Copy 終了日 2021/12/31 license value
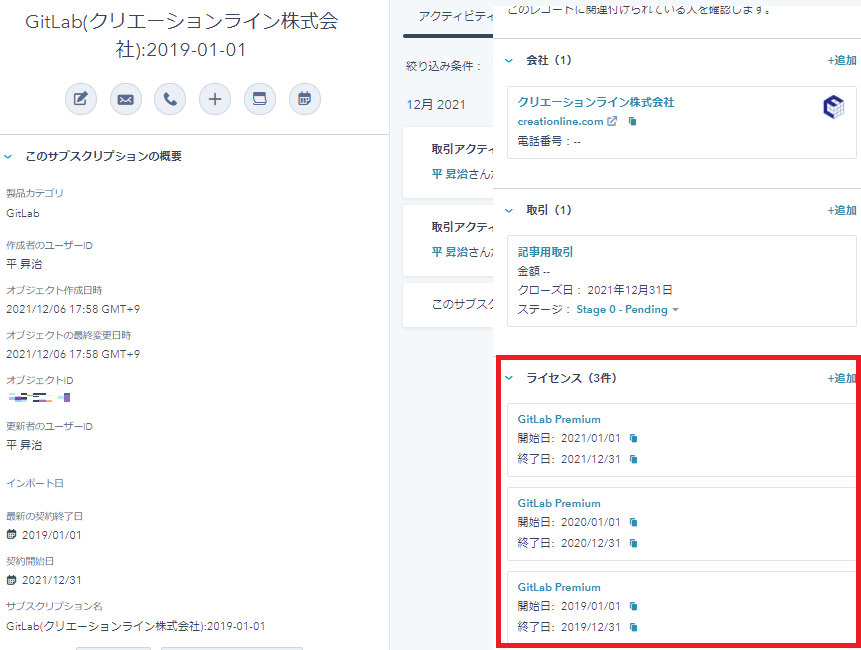Image resolution: width=861 pixels, height=650 pixels. tap(634, 459)
